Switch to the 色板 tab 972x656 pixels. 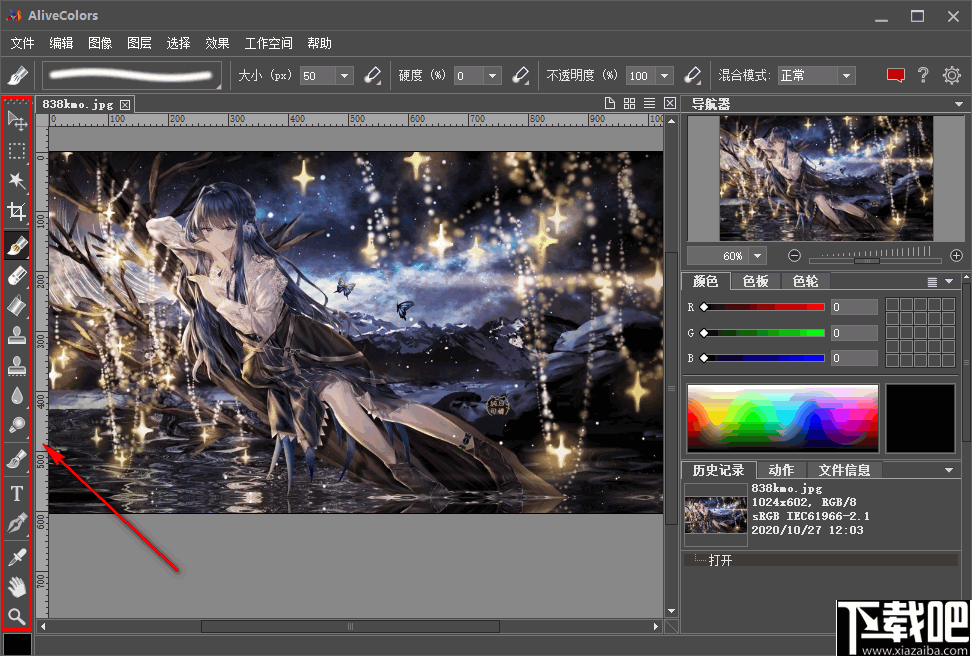click(755, 281)
